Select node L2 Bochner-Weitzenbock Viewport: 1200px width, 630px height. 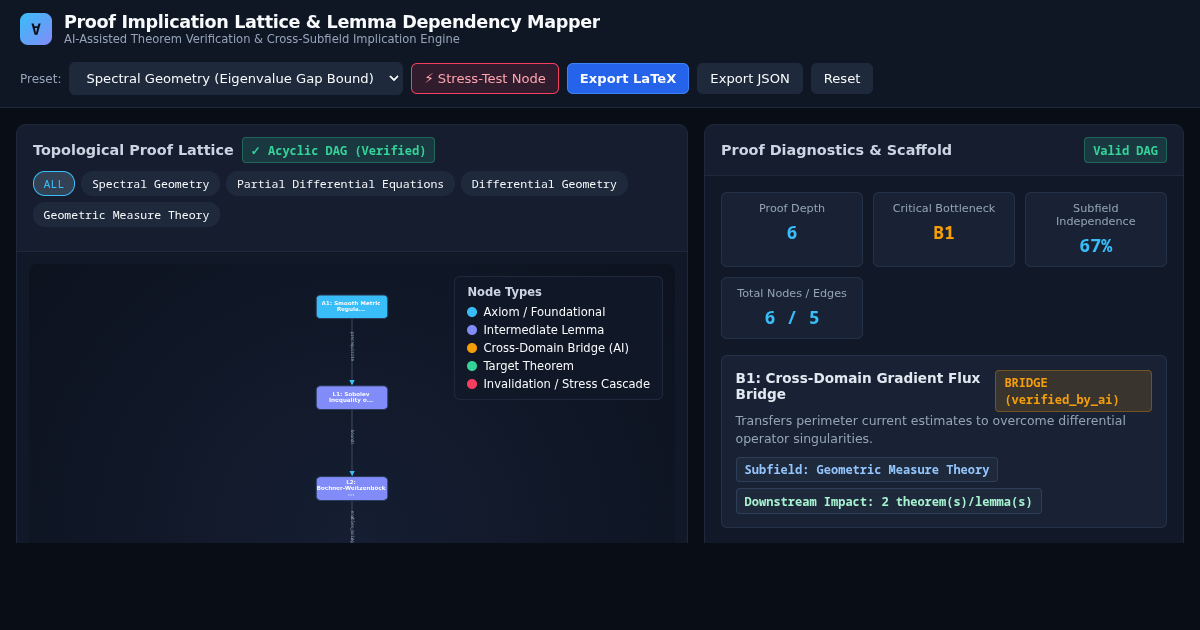pos(352,488)
